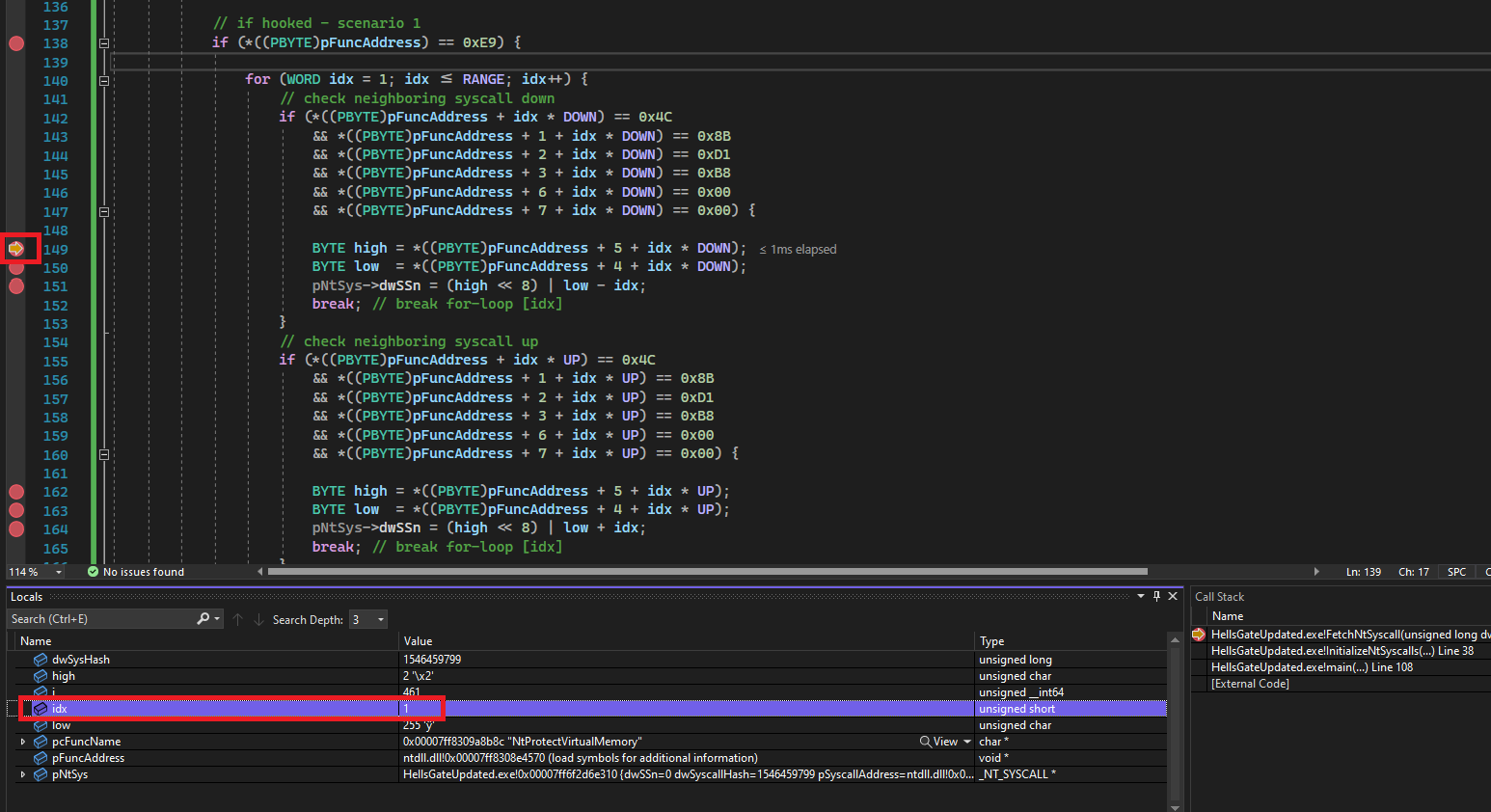The width and height of the screenshot is (1491, 812).
Task: Click the Ch: 17 status indicator
Action: 1414,572
